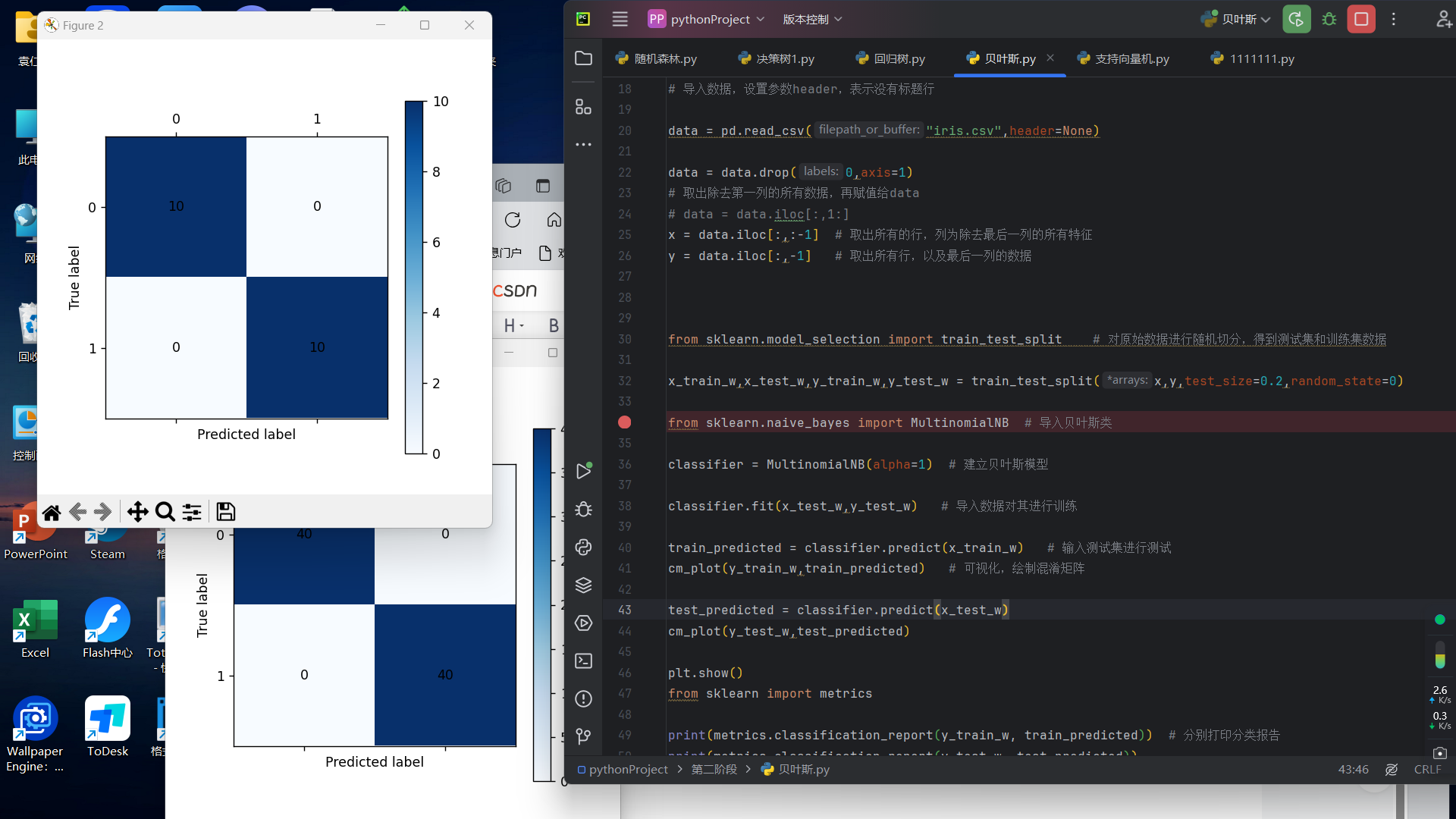
Task: Go back to previous view in Figure 2
Action: click(77, 513)
